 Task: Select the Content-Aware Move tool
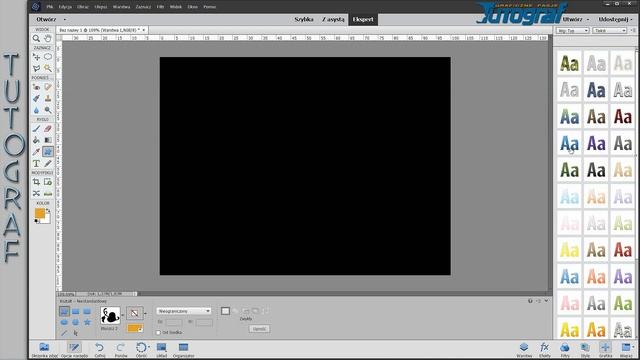[x=36, y=193]
